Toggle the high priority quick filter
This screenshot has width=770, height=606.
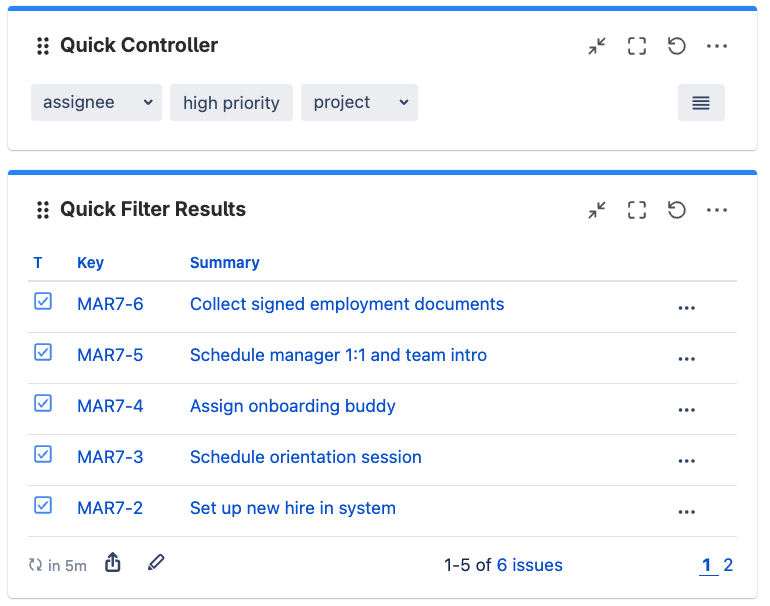[x=231, y=103]
